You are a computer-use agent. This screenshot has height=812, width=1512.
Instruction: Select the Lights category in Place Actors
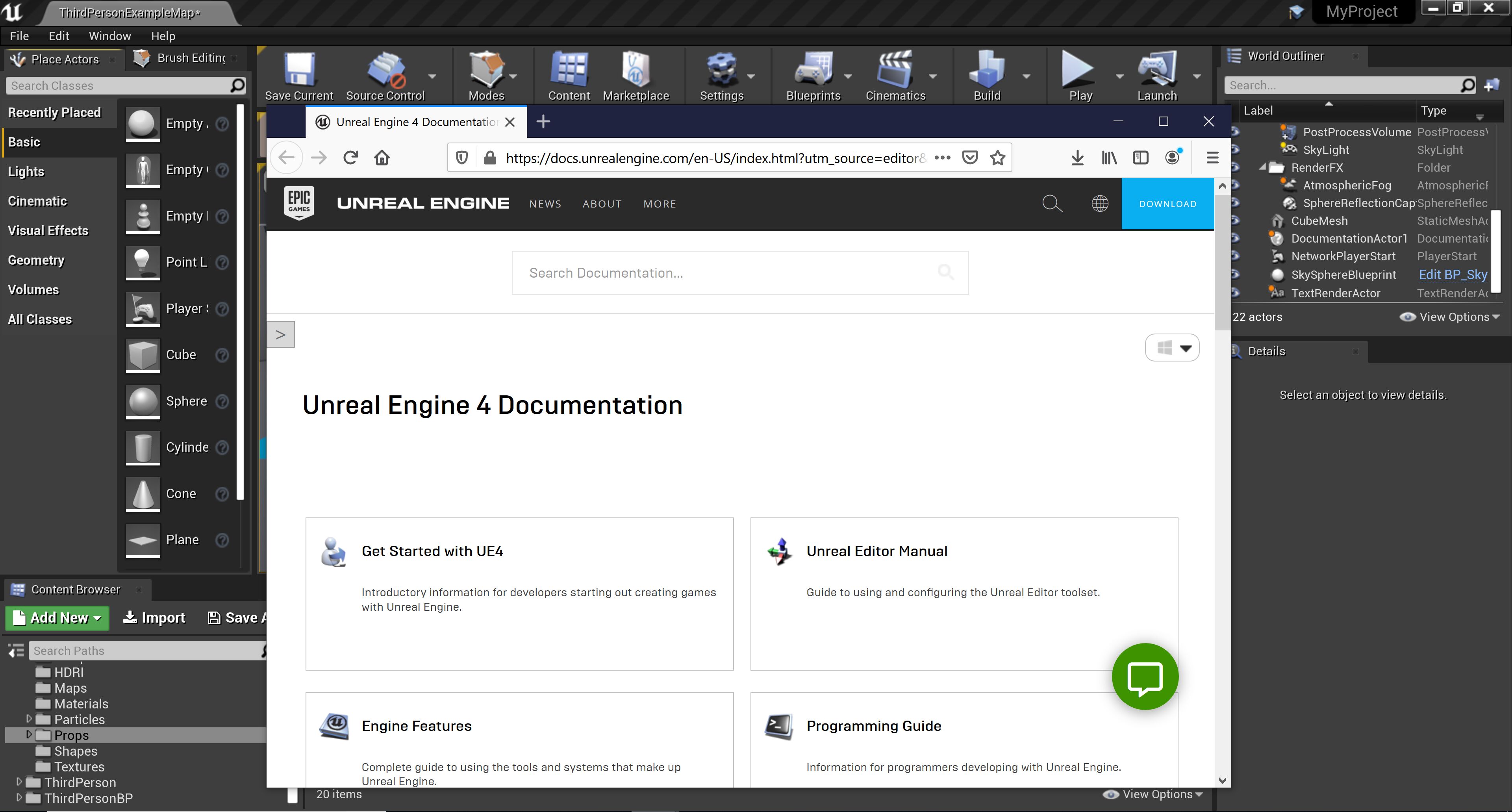(26, 171)
